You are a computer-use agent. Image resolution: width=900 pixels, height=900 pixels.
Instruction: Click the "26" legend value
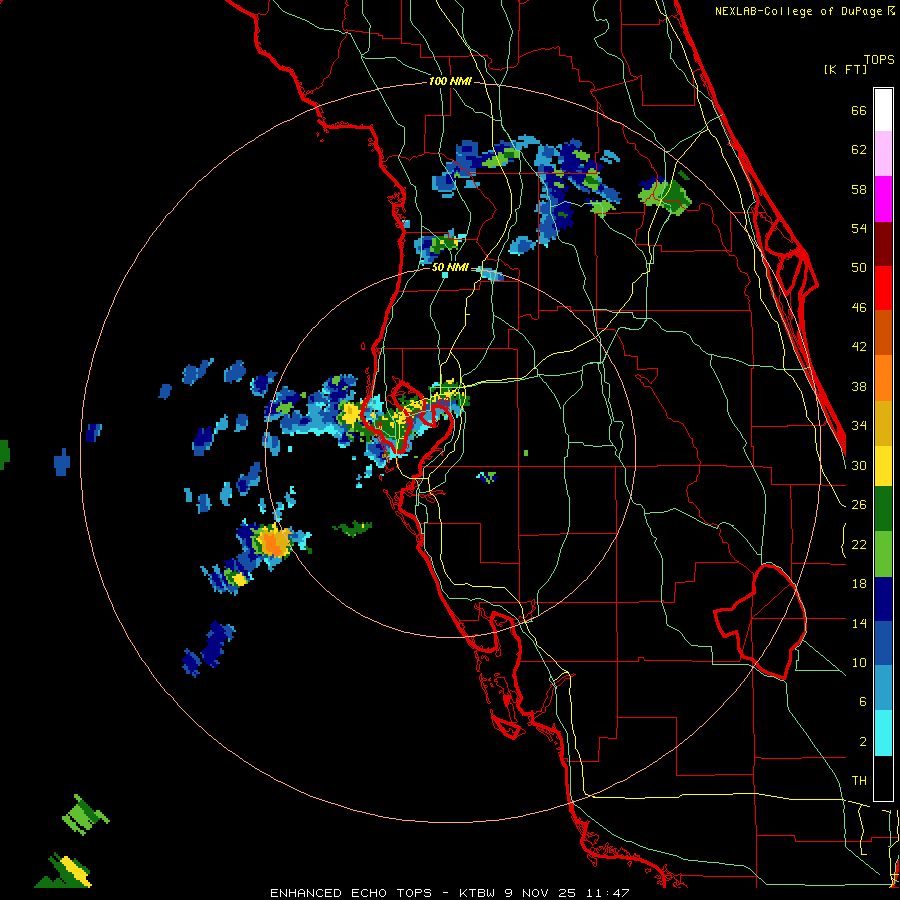coord(859,505)
